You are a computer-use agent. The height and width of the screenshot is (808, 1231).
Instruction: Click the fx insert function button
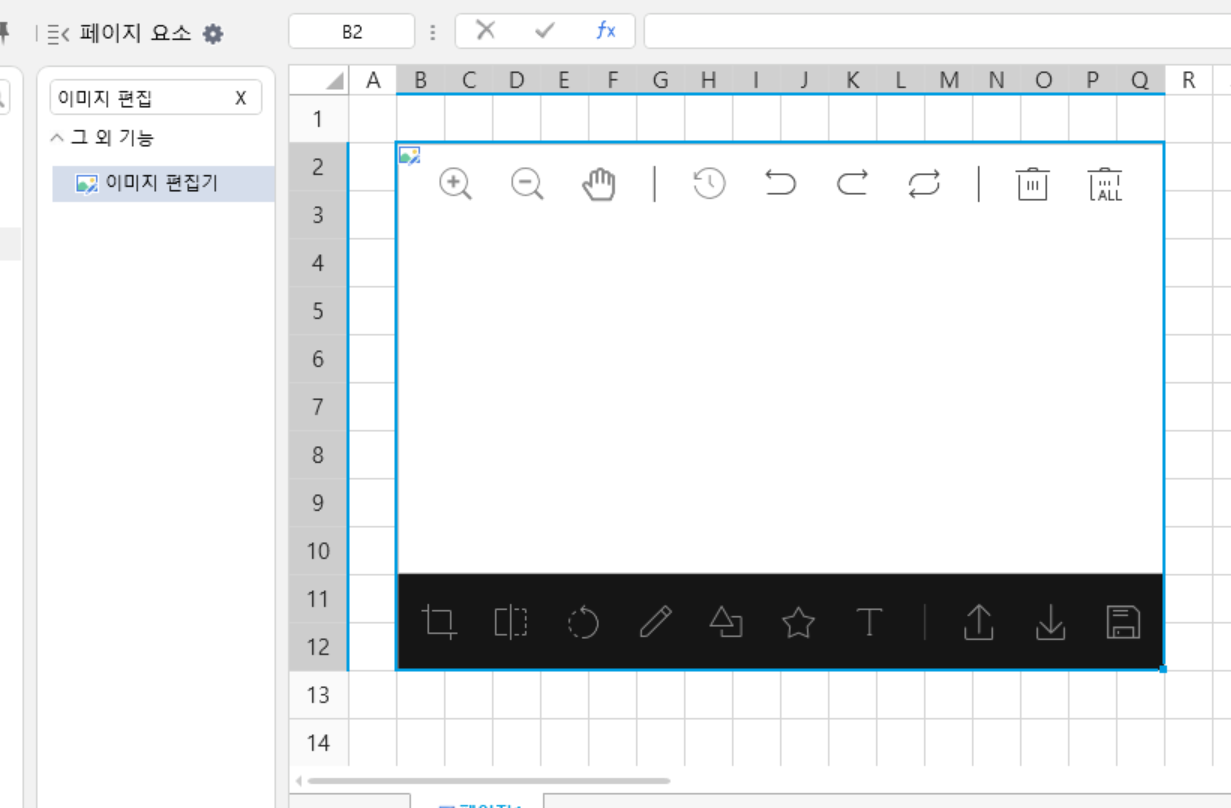coord(606,31)
